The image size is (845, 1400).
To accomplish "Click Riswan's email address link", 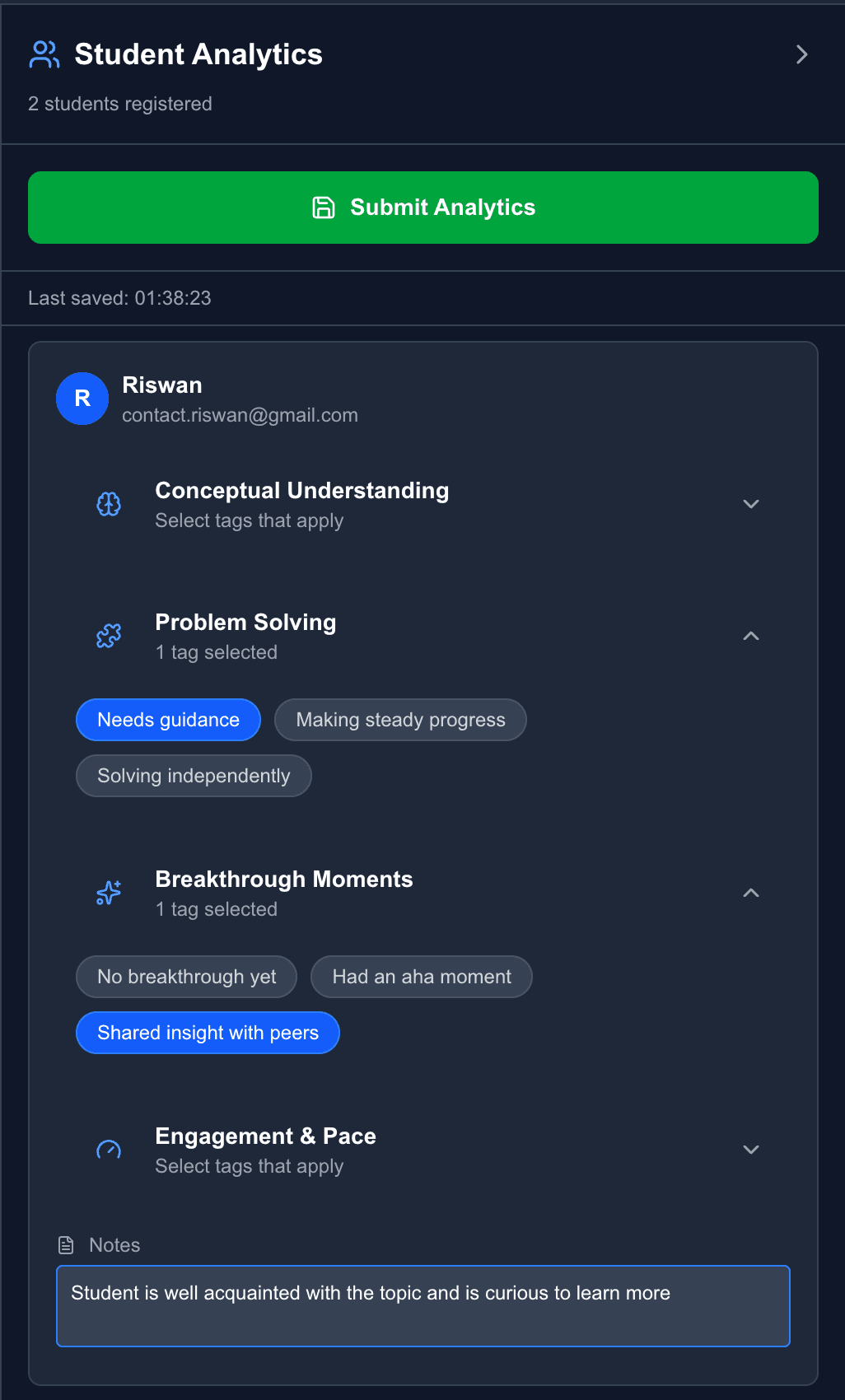I will pyautogui.click(x=240, y=415).
